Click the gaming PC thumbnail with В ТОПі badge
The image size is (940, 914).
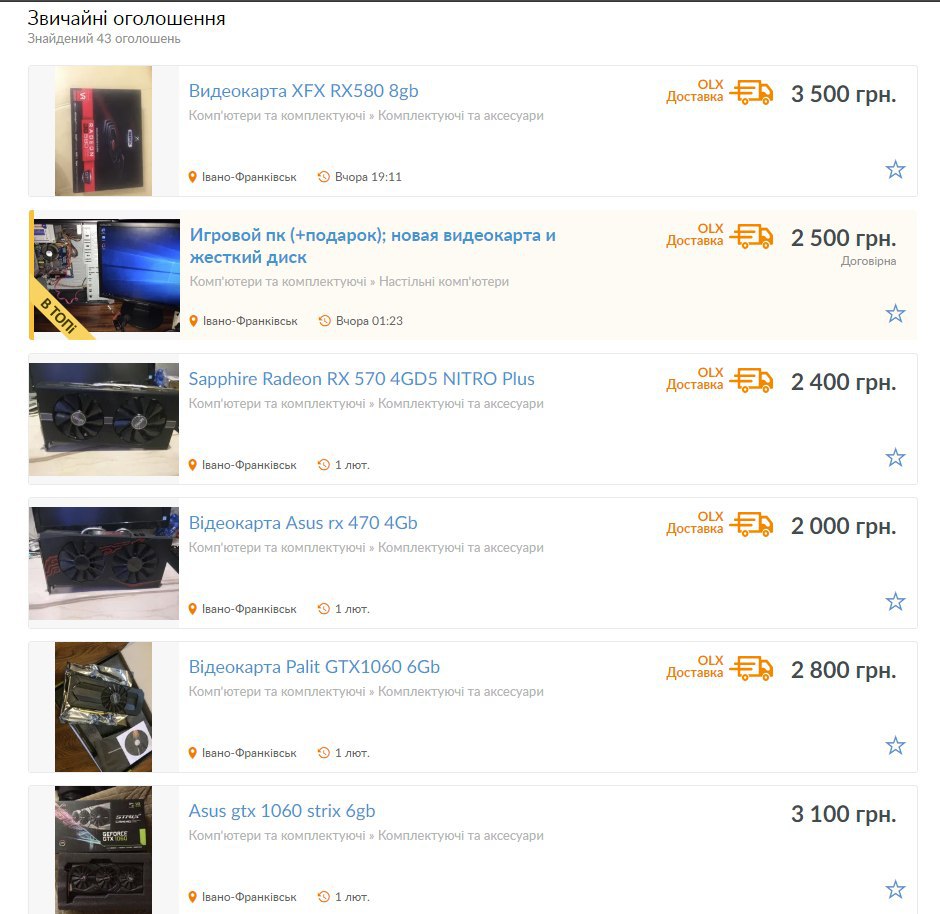point(107,275)
